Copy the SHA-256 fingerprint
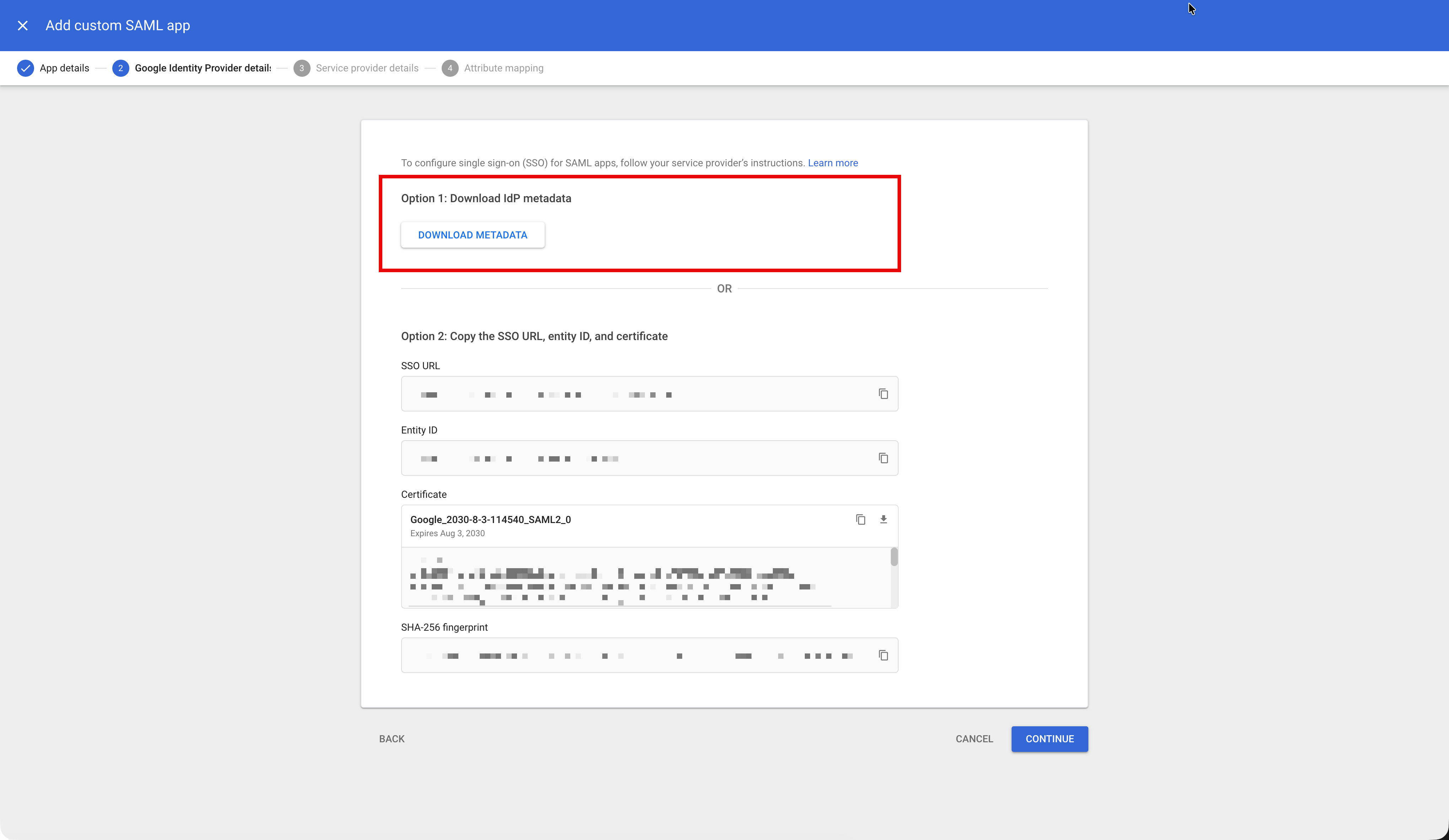This screenshot has width=1449, height=840. (x=883, y=656)
